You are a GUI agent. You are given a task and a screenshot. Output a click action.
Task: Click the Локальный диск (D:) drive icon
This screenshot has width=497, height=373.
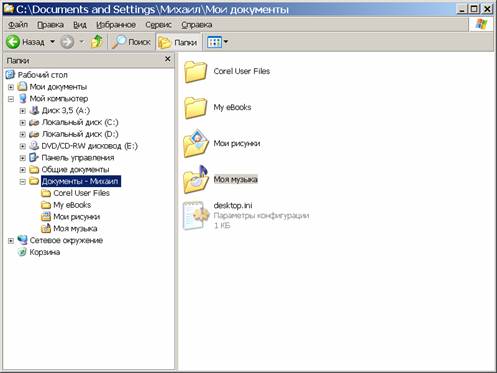pyautogui.click(x=34, y=134)
